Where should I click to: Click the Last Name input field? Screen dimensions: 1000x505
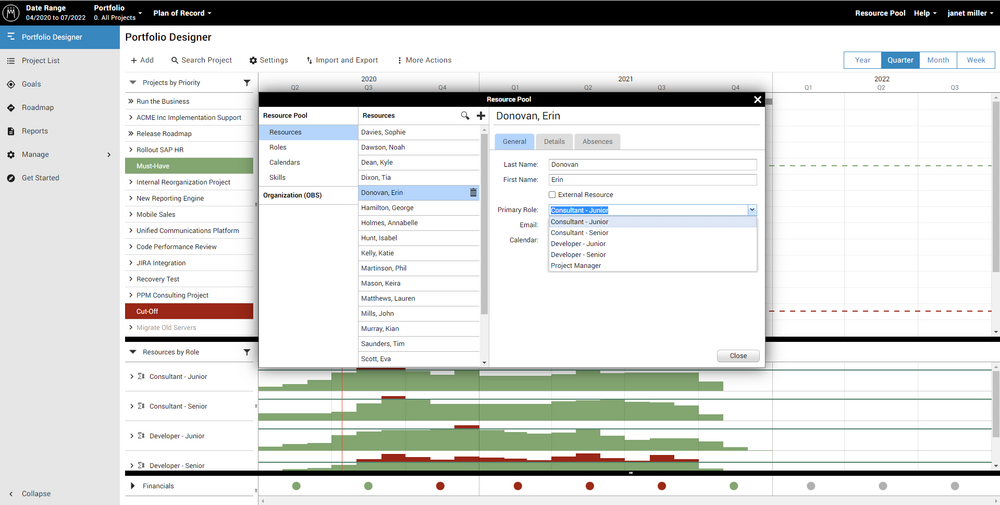652,165
